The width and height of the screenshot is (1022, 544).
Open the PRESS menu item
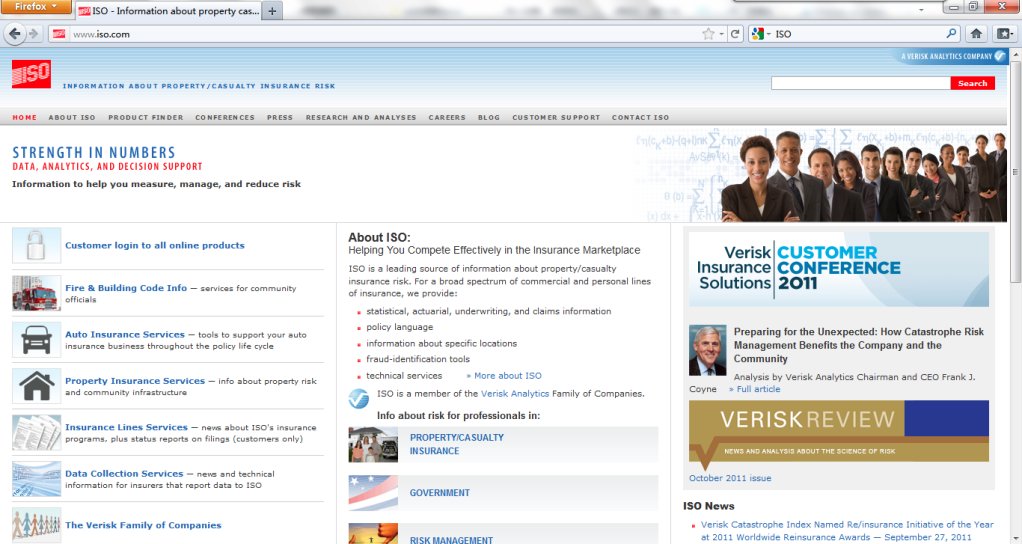[x=280, y=117]
